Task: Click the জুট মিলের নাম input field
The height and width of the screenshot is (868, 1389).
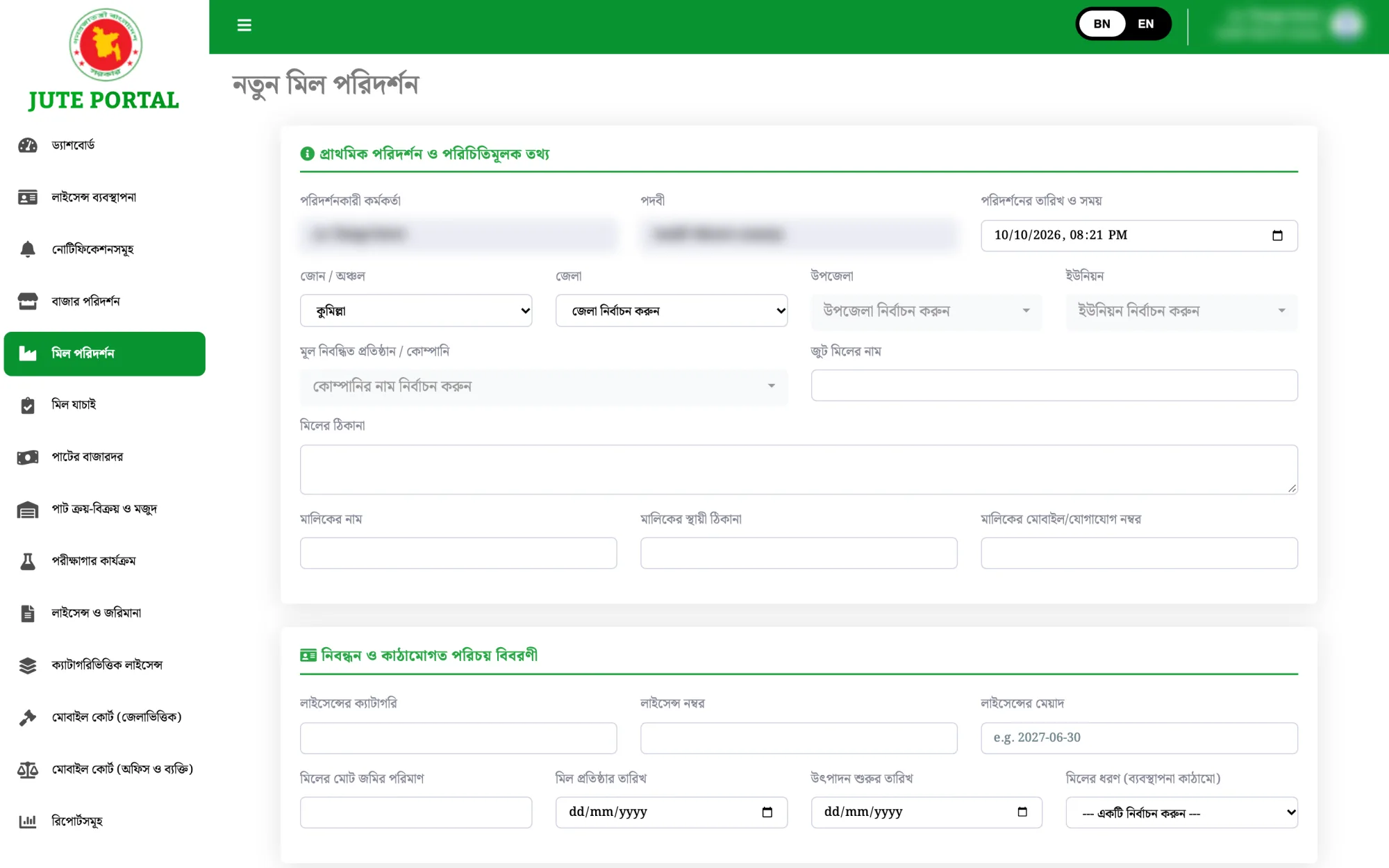Action: point(1054,385)
